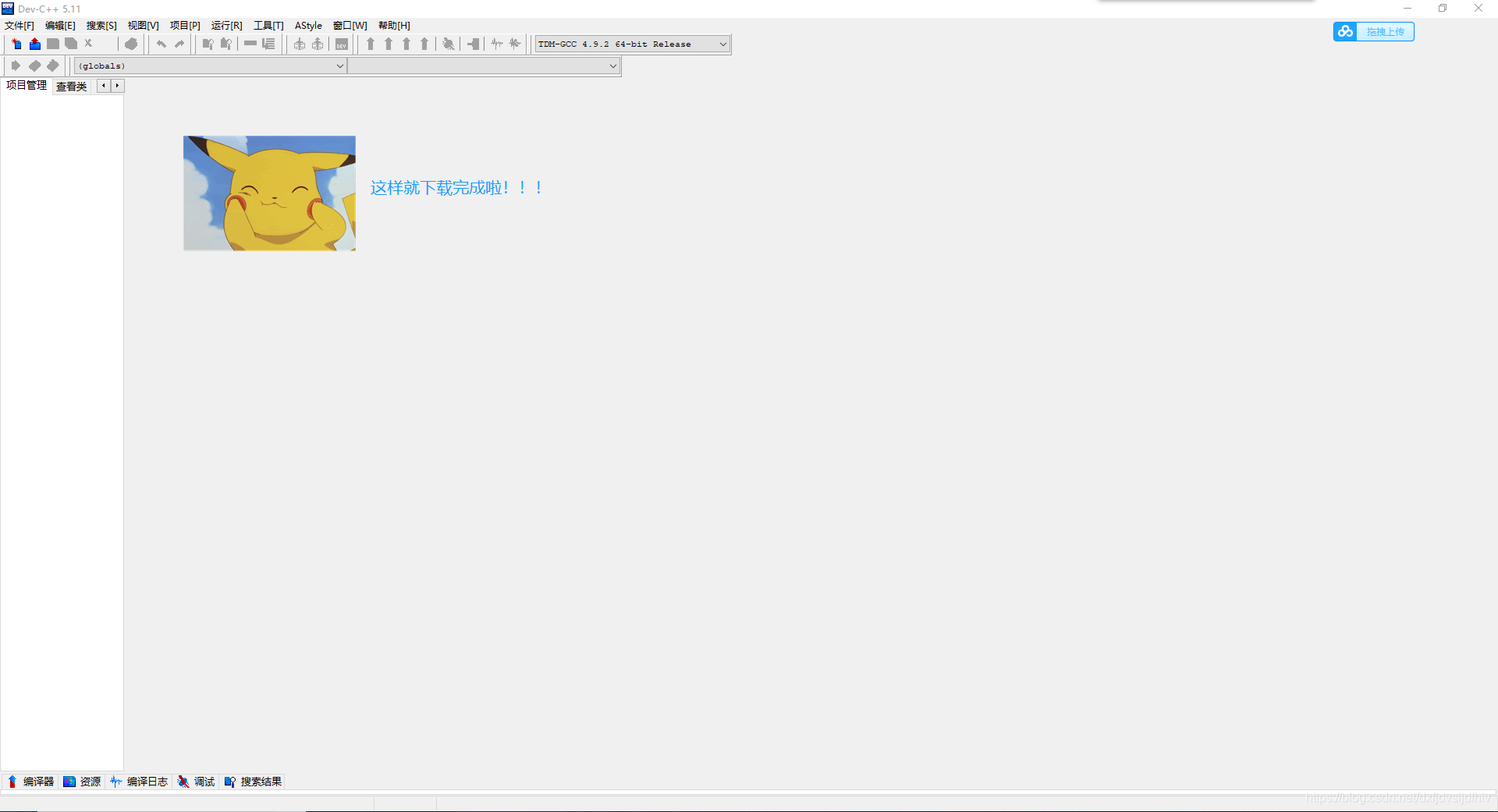1498x812 pixels.
Task: Click the Find icon with magnifier
Action: (208, 44)
